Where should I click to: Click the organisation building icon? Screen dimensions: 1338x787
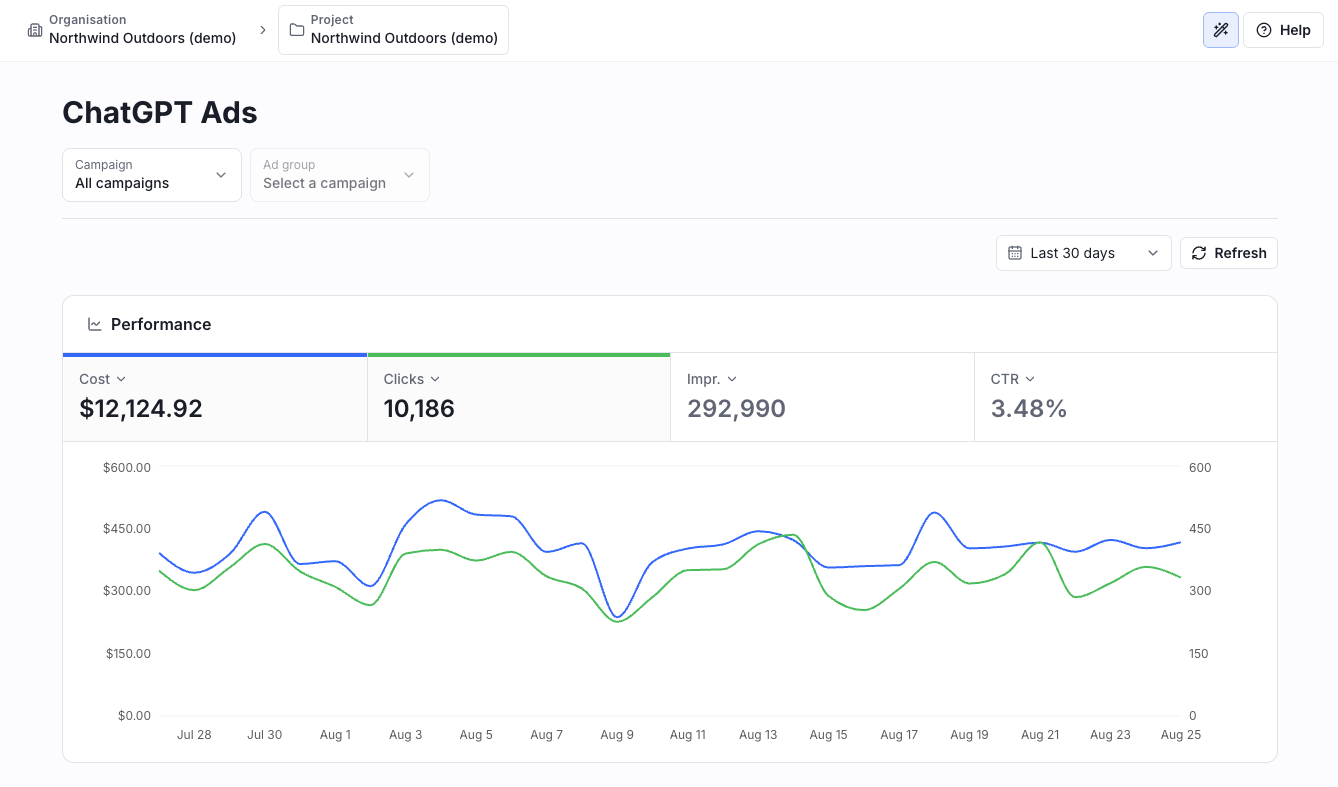pos(35,30)
